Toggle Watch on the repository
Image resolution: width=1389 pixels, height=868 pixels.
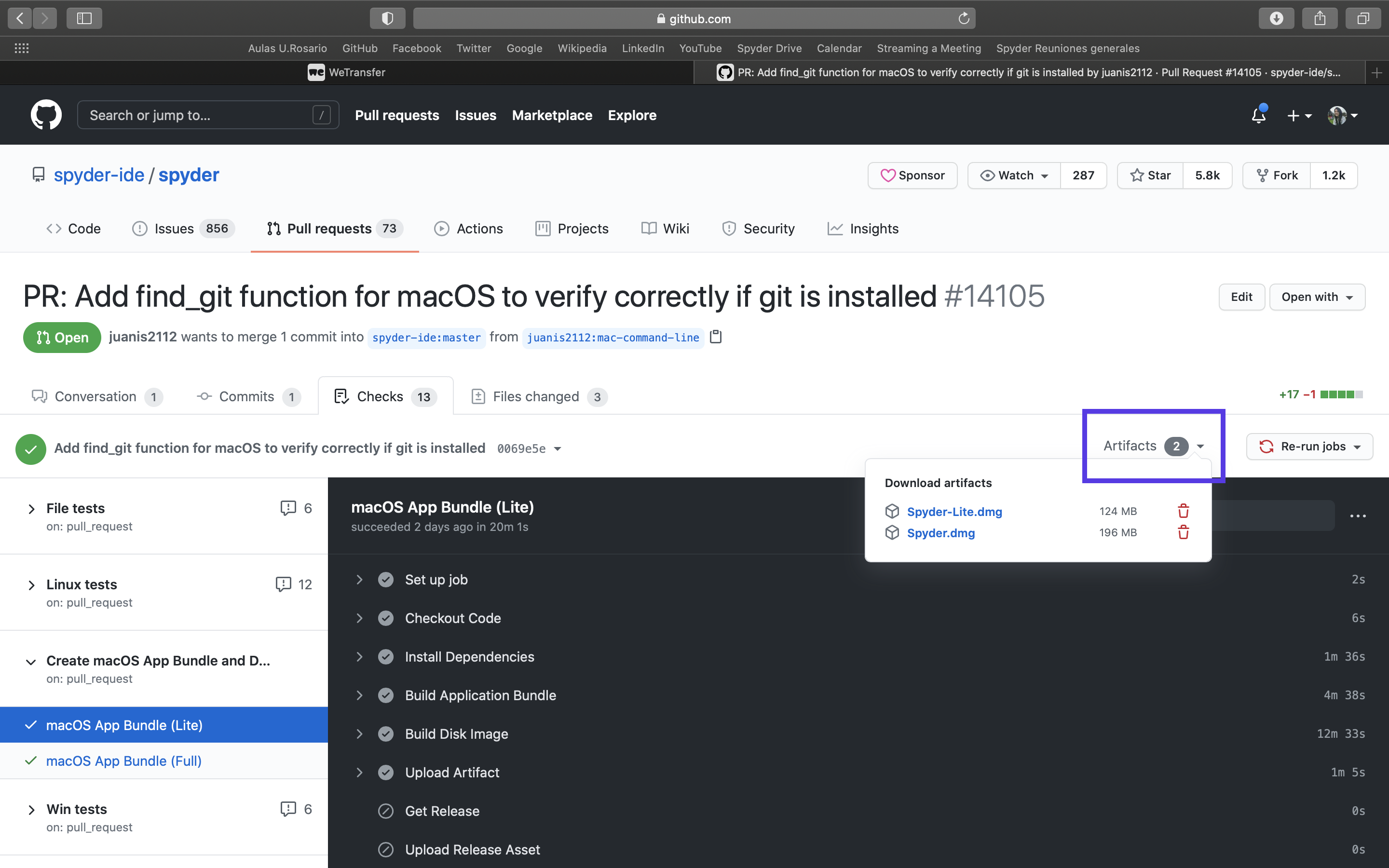[1014, 175]
